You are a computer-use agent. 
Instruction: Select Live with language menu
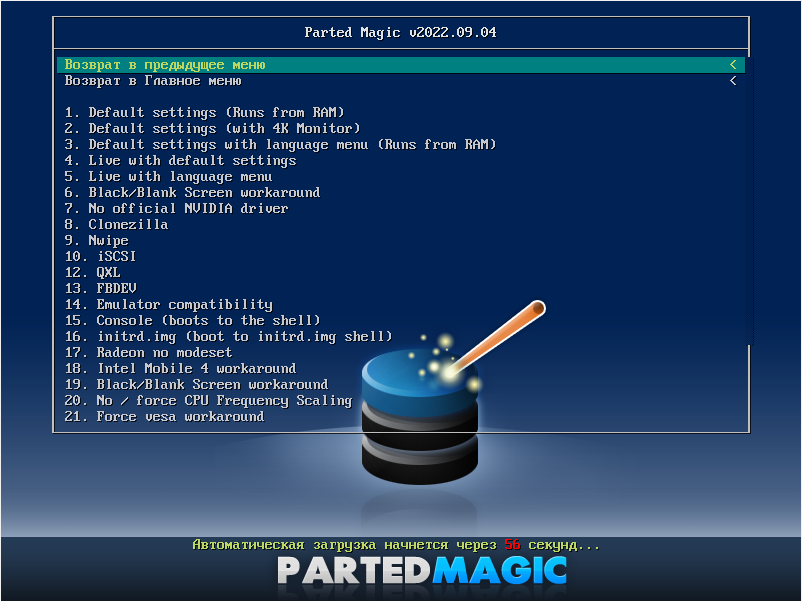coord(168,177)
